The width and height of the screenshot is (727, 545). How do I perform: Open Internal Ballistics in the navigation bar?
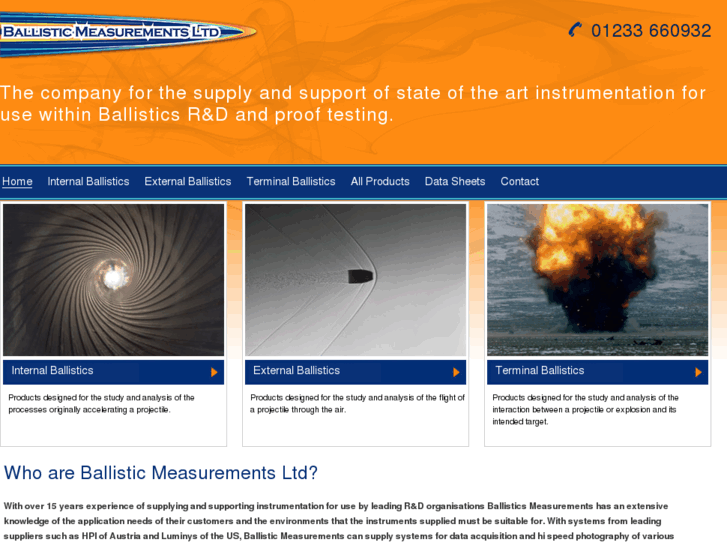(88, 181)
